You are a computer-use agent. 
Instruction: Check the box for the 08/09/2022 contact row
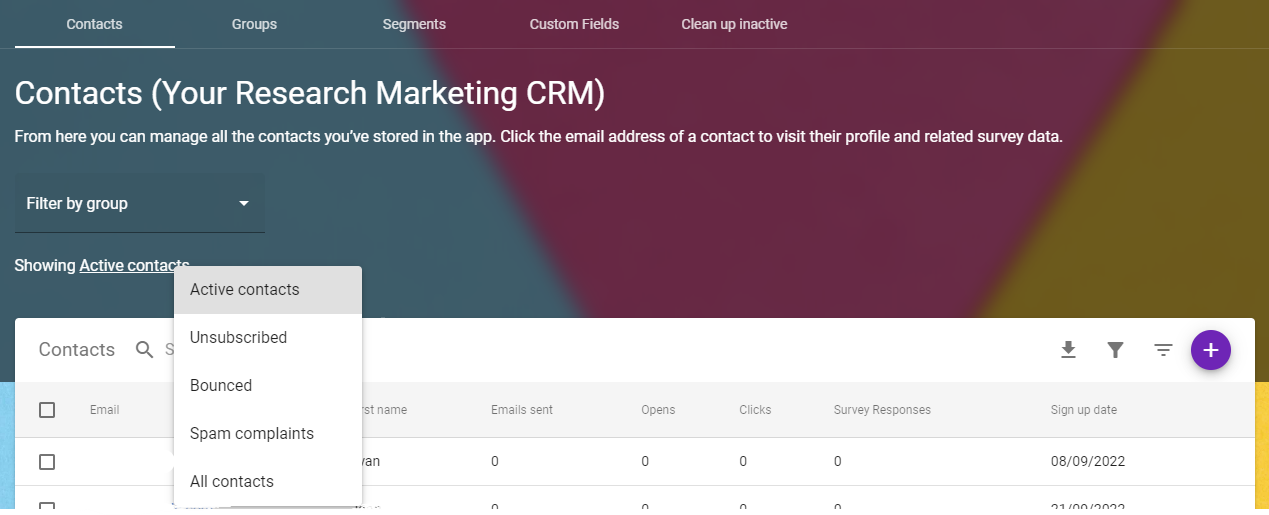point(47,462)
